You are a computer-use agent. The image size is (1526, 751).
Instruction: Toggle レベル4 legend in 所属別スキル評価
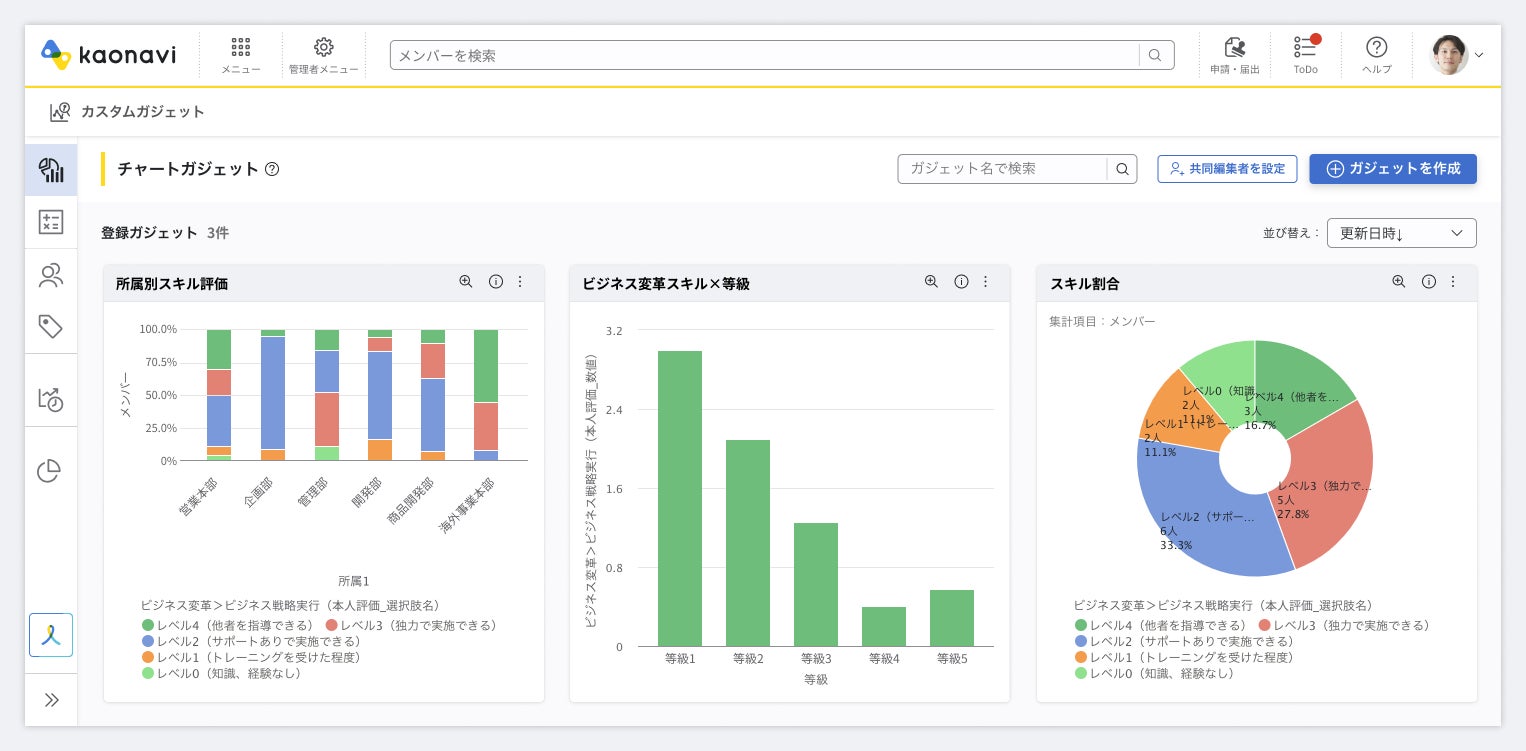point(228,625)
